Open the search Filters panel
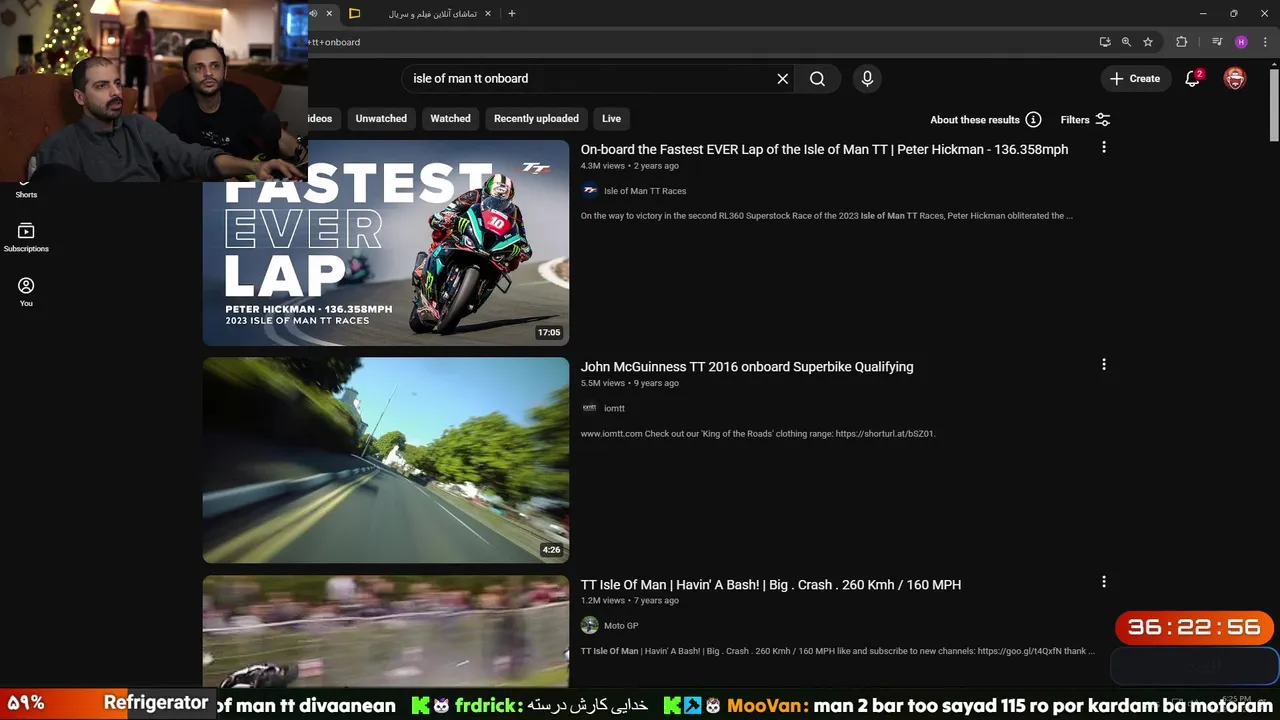Image resolution: width=1280 pixels, height=720 pixels. [1085, 120]
